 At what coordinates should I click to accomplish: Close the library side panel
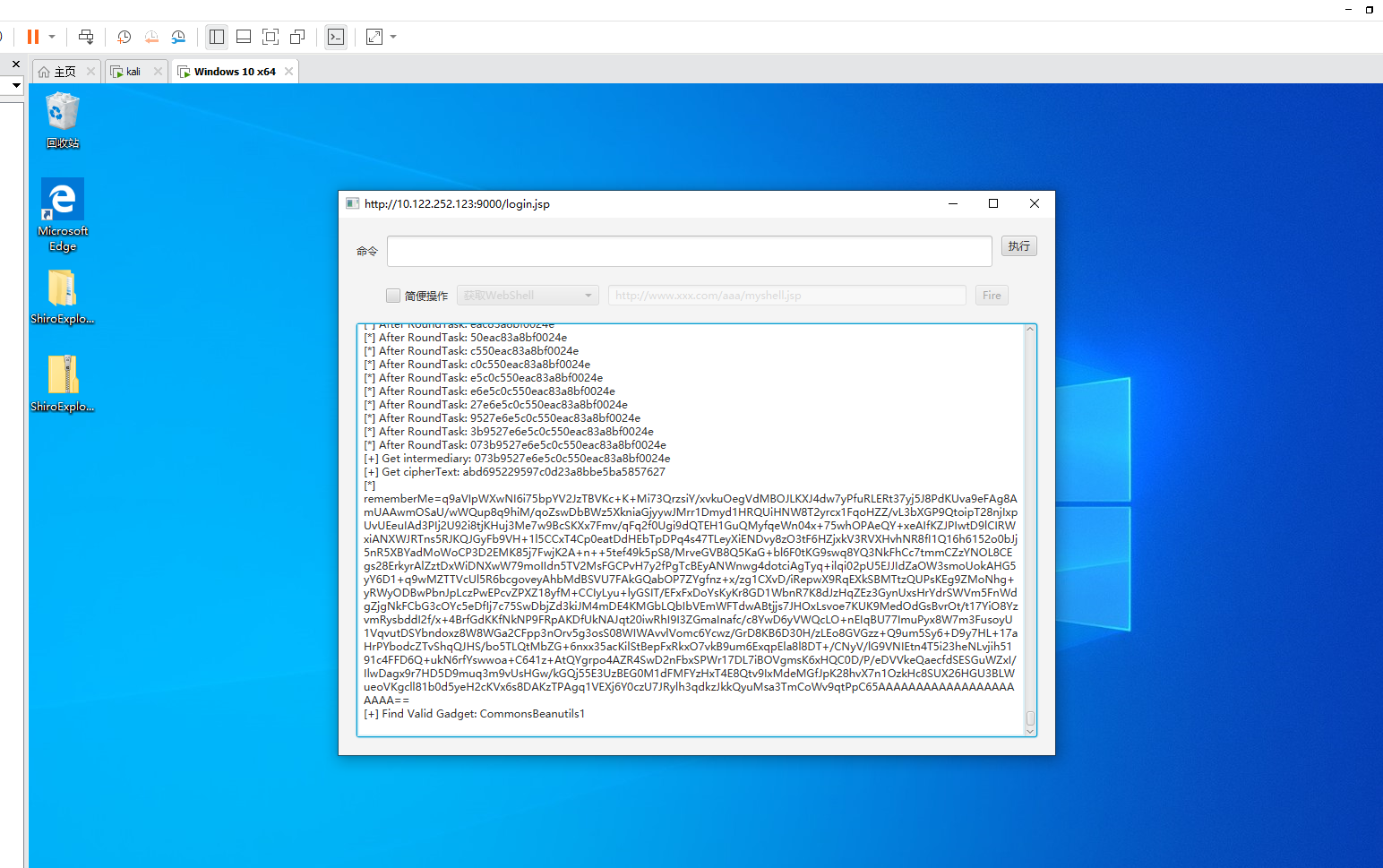coord(15,64)
